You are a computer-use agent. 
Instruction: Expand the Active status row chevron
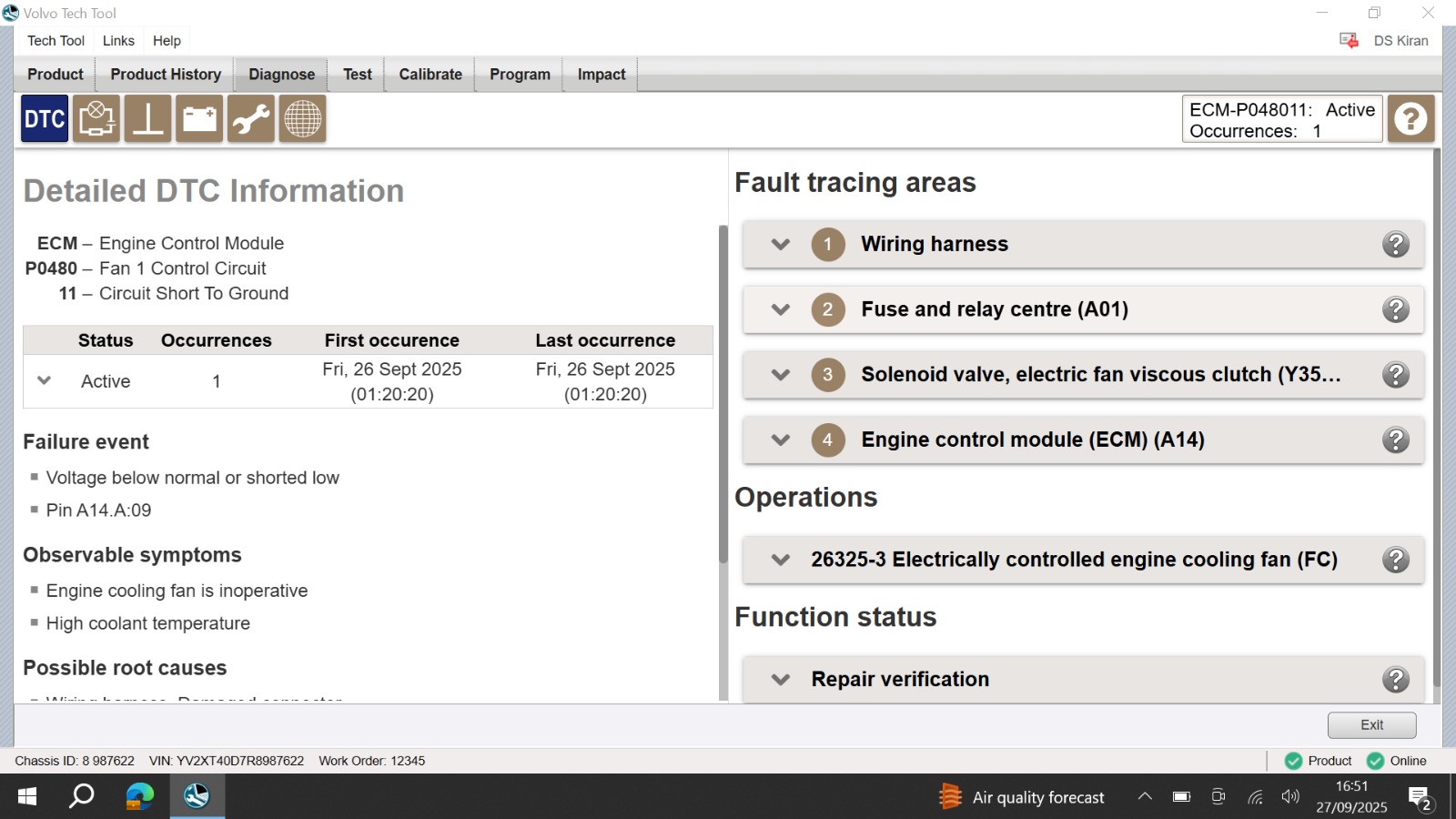(44, 381)
